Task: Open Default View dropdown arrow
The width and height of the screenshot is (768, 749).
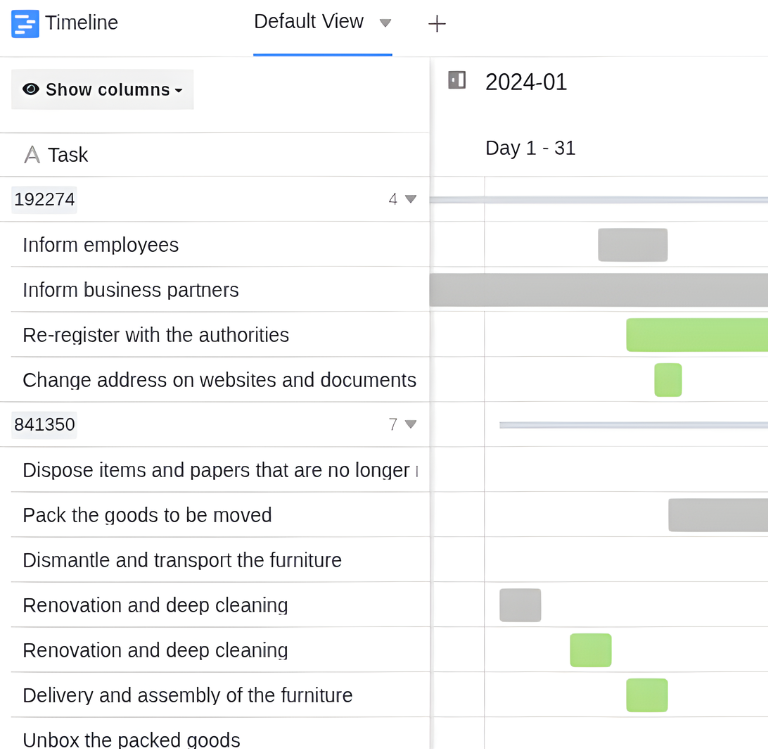Action: pos(386,23)
